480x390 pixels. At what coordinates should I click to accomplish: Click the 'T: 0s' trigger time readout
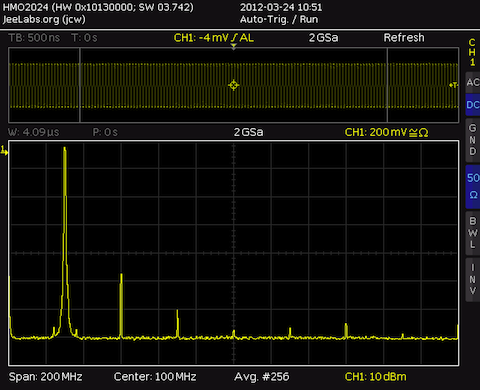pos(84,38)
